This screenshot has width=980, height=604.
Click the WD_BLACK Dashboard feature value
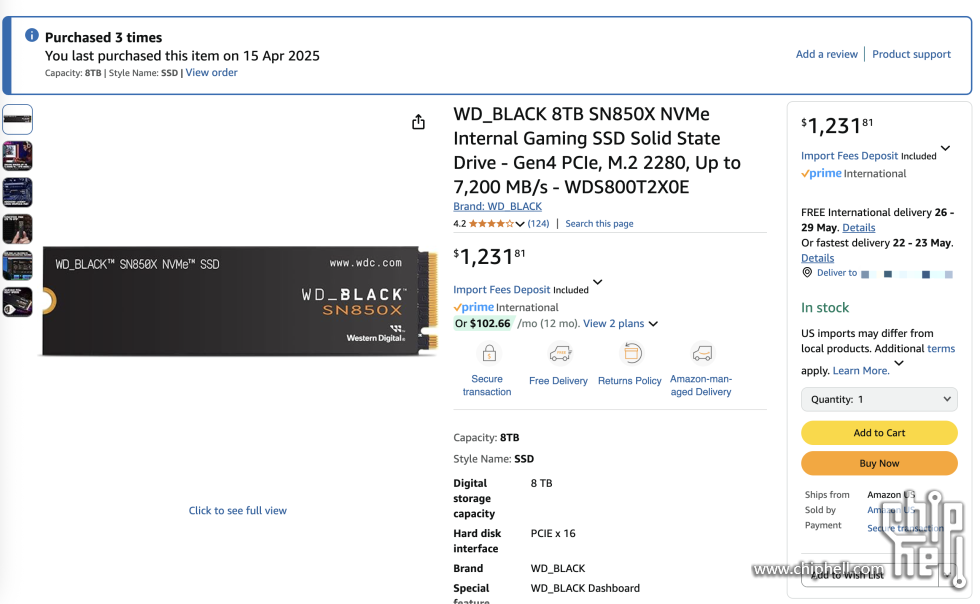585,588
